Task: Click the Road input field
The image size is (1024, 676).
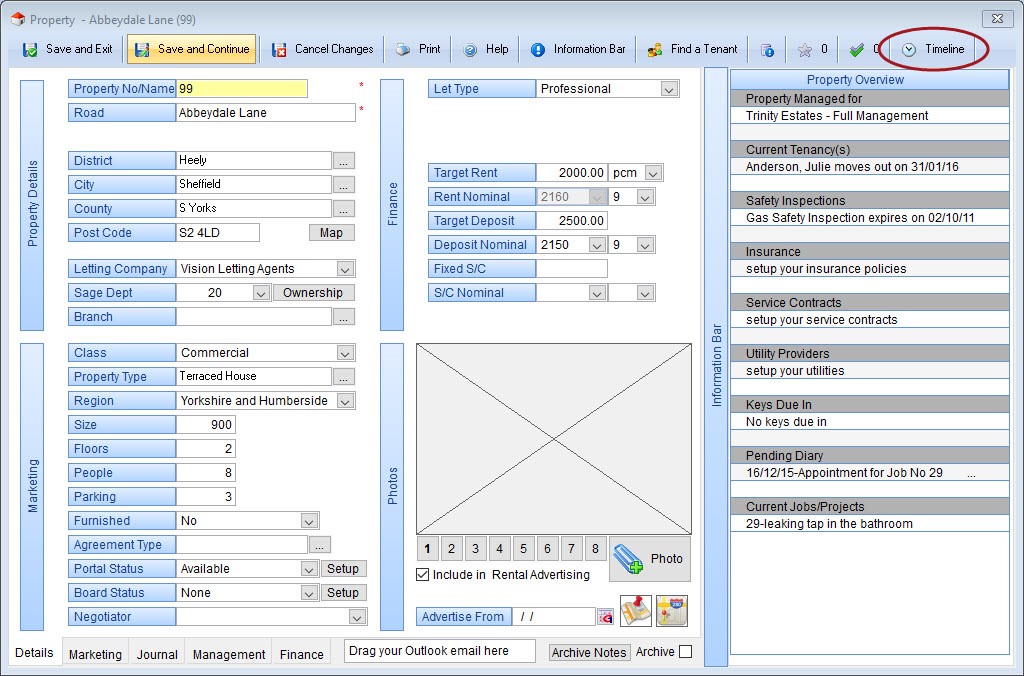Action: pyautogui.click(x=266, y=112)
